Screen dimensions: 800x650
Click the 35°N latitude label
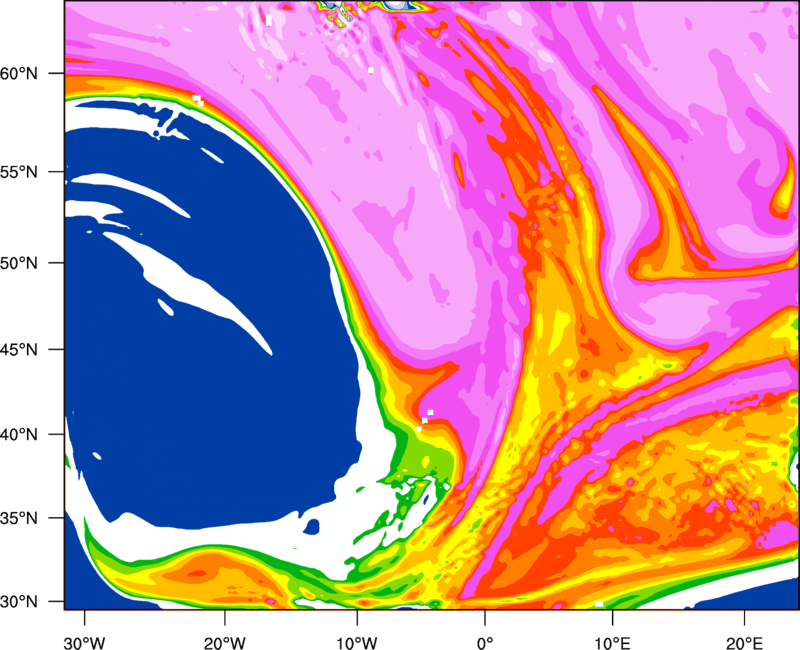(19, 518)
